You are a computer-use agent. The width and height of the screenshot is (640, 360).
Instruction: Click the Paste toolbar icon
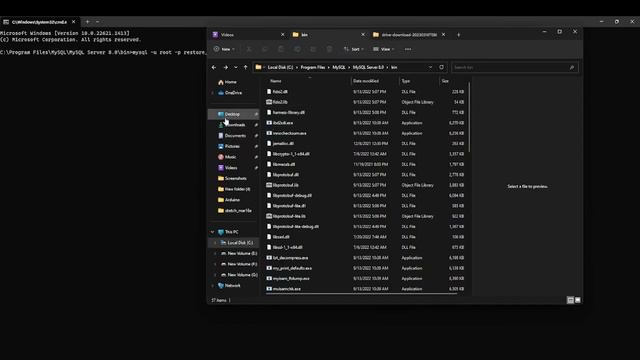pos(281,49)
